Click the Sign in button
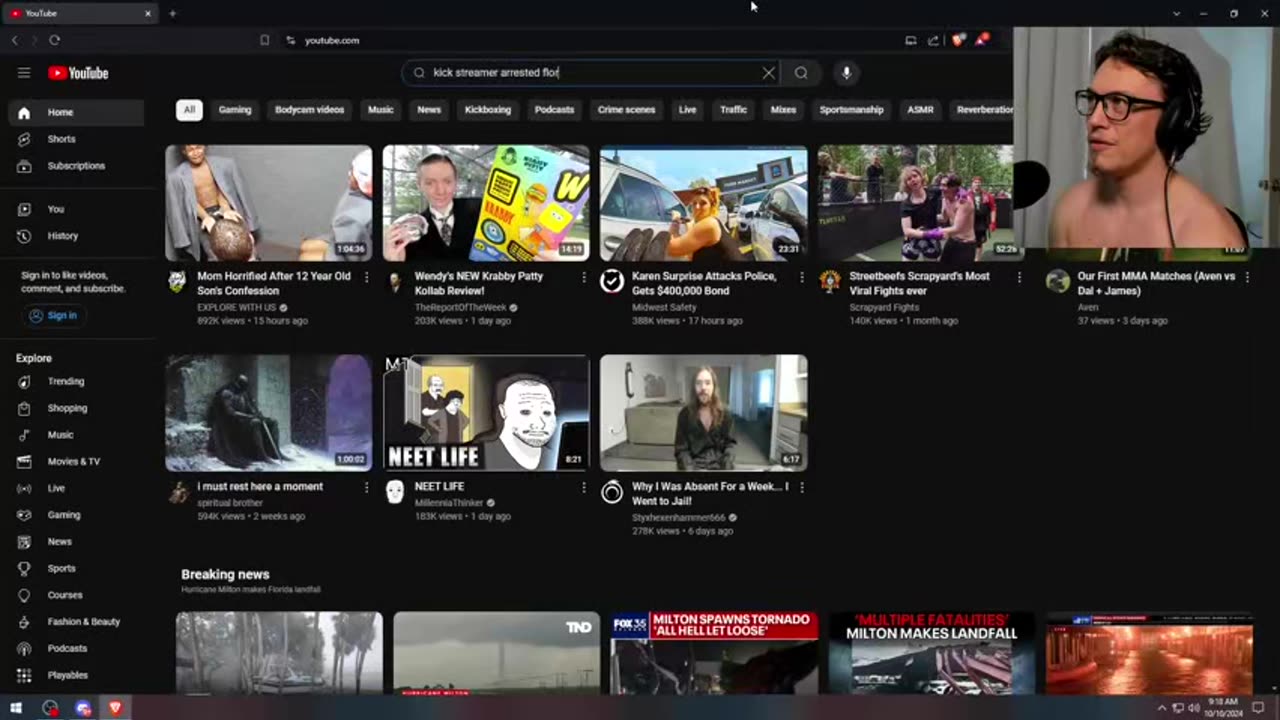The height and width of the screenshot is (720, 1280). (x=53, y=315)
